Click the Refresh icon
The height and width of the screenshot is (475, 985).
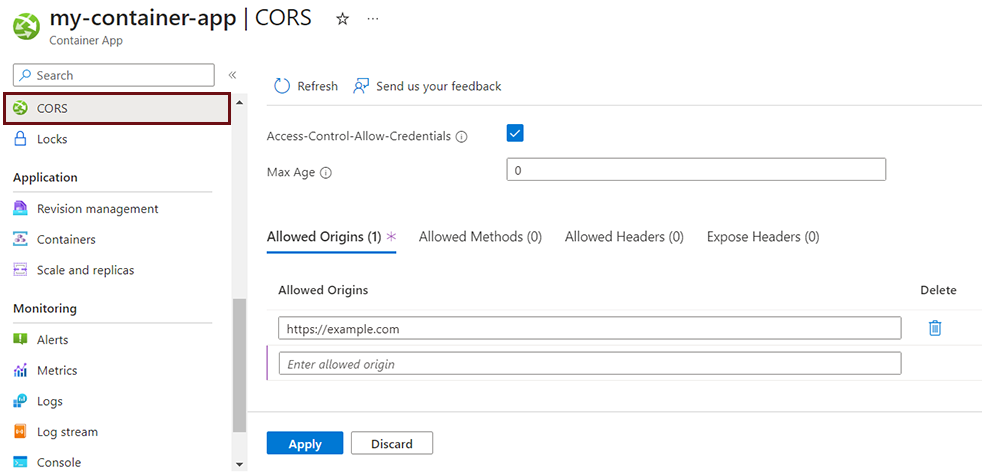pyautogui.click(x=281, y=86)
